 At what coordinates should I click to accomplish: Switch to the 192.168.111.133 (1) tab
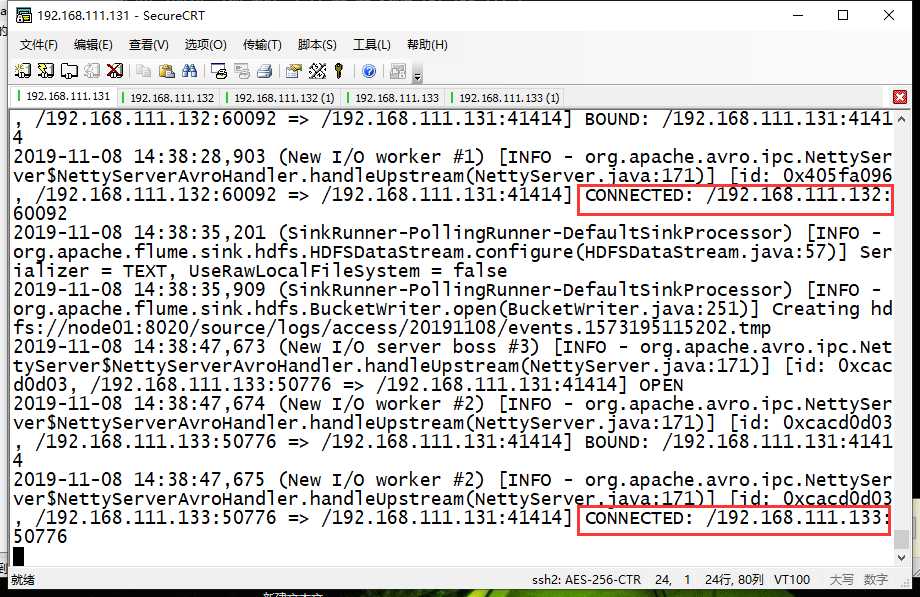tap(505, 97)
